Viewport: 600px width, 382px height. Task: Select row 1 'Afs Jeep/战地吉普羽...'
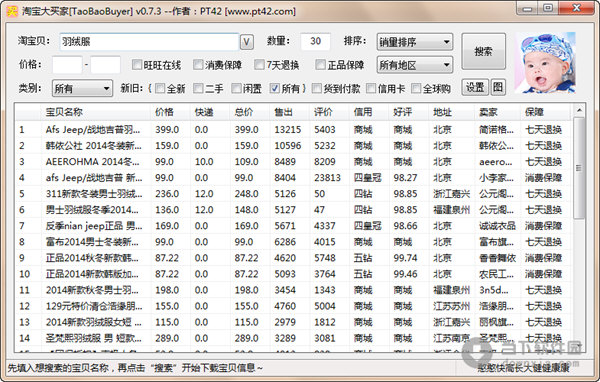294,130
